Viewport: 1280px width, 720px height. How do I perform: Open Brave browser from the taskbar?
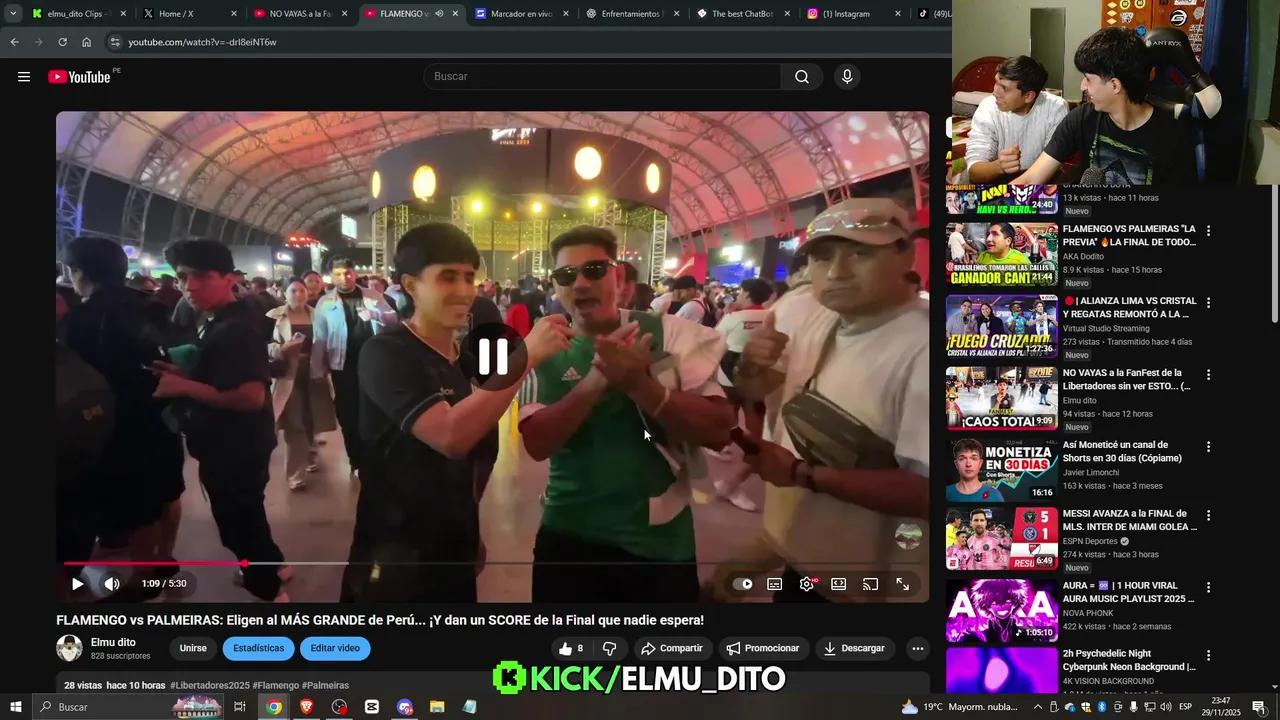click(x=307, y=707)
